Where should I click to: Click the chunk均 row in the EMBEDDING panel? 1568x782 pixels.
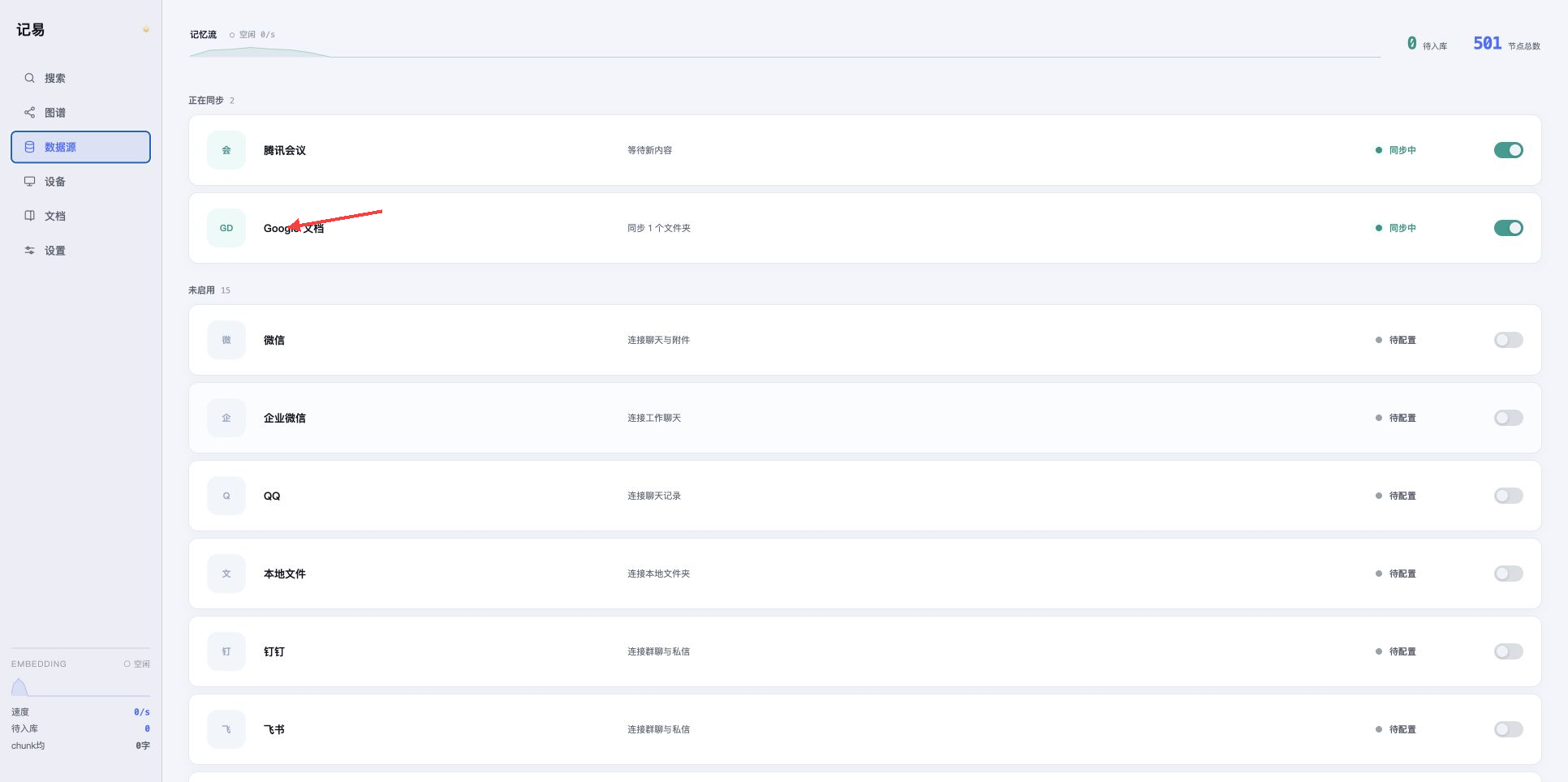point(80,745)
